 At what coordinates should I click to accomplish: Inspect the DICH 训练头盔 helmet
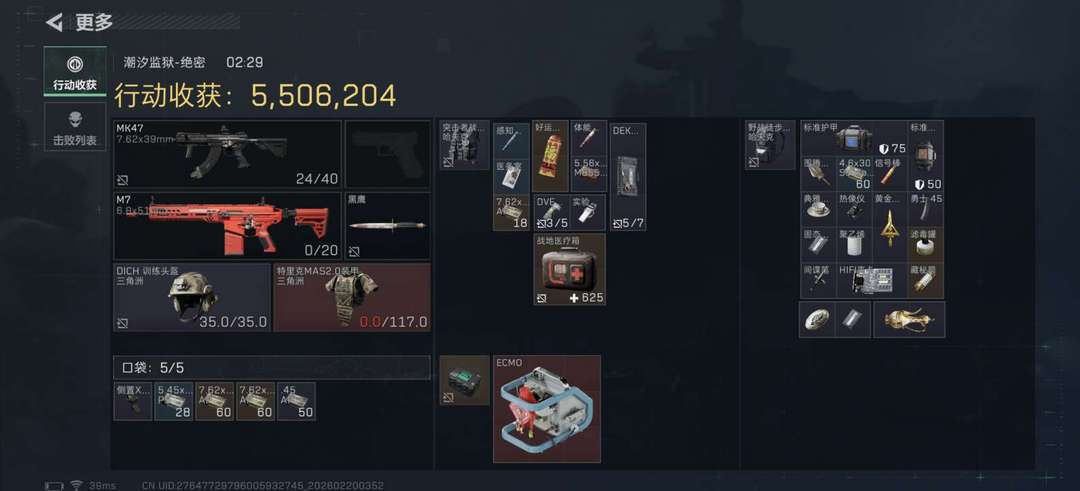pos(192,297)
